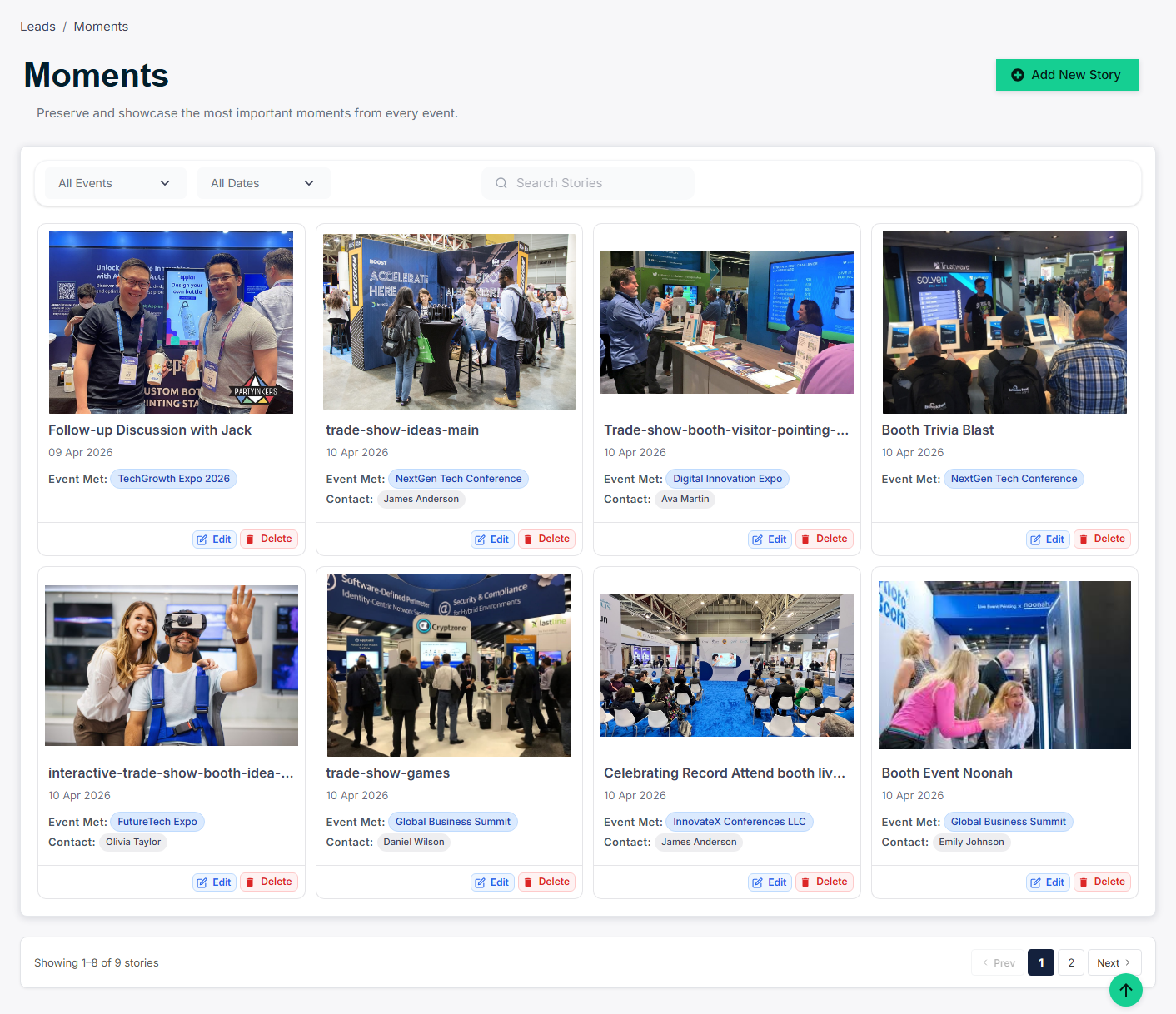The height and width of the screenshot is (1014, 1176).
Task: Delete the Booth Trivia Blast story
Action: tap(1103, 539)
